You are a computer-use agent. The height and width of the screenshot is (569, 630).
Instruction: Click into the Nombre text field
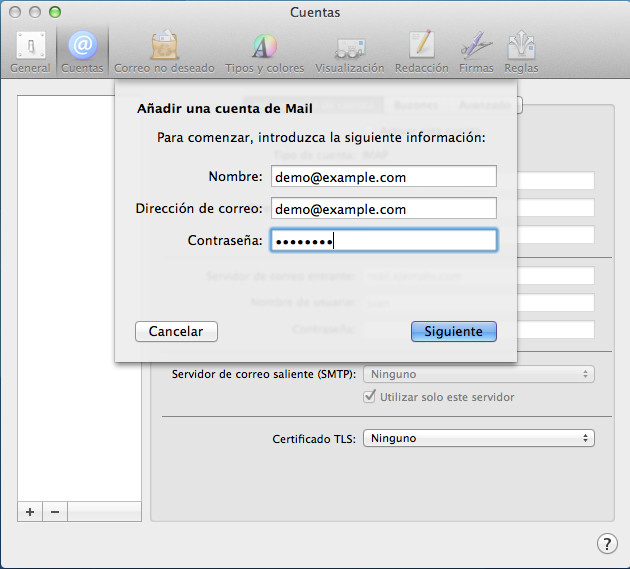tap(383, 177)
